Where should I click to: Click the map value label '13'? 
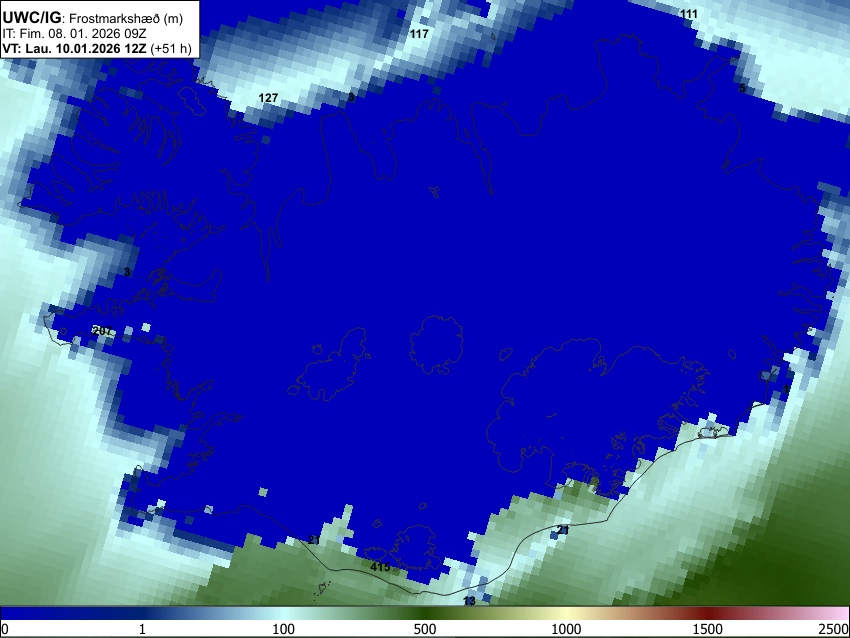[x=469, y=601]
